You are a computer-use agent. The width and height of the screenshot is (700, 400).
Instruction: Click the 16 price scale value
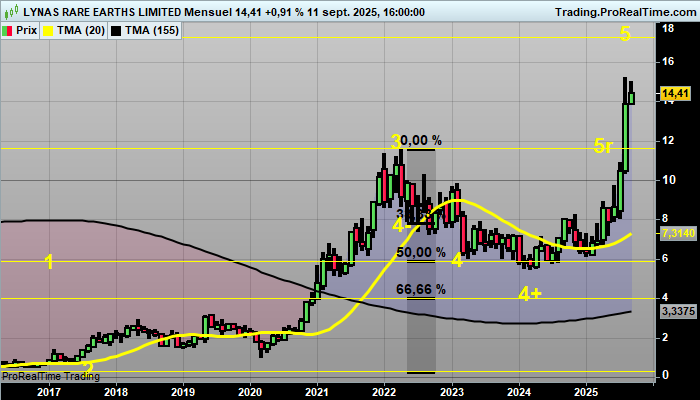(x=668, y=62)
